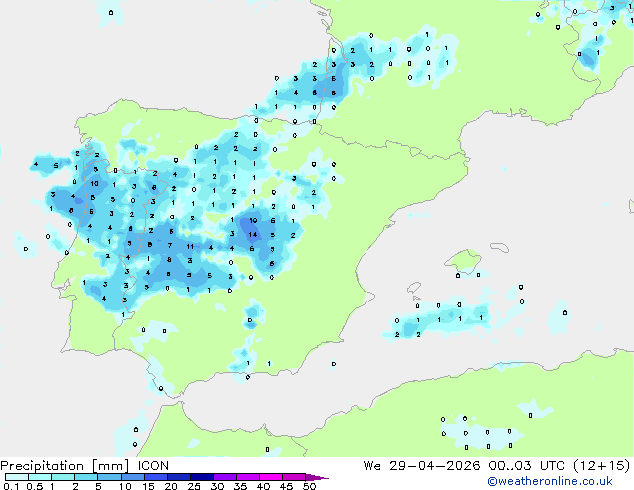Click the "25" legend scale label
This screenshot has height=490, width=634.
click(194, 486)
